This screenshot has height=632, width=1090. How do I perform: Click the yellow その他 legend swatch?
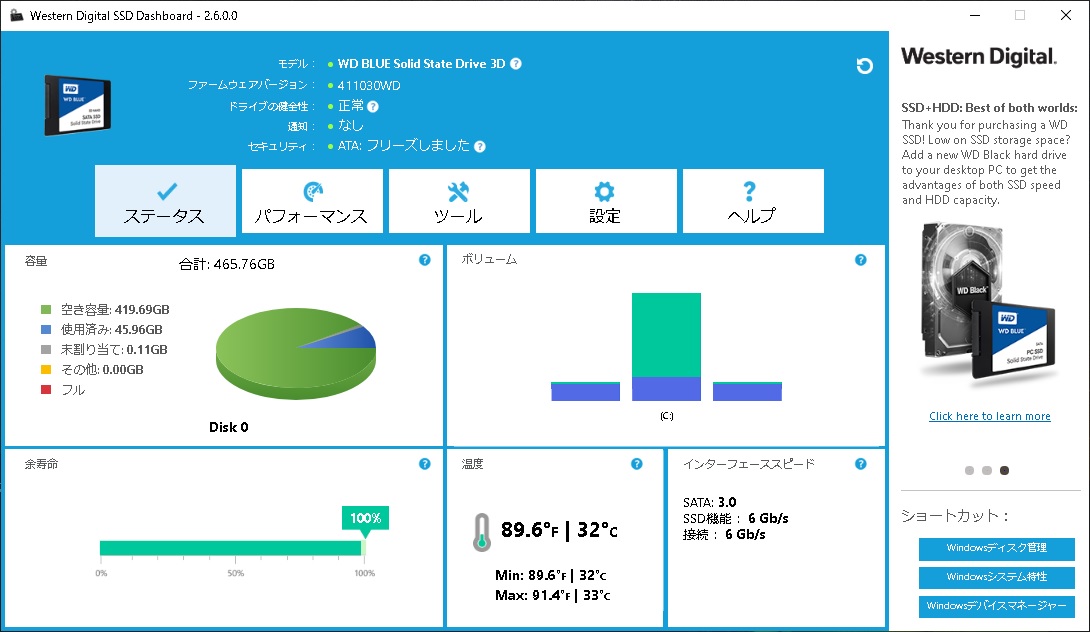pos(46,370)
